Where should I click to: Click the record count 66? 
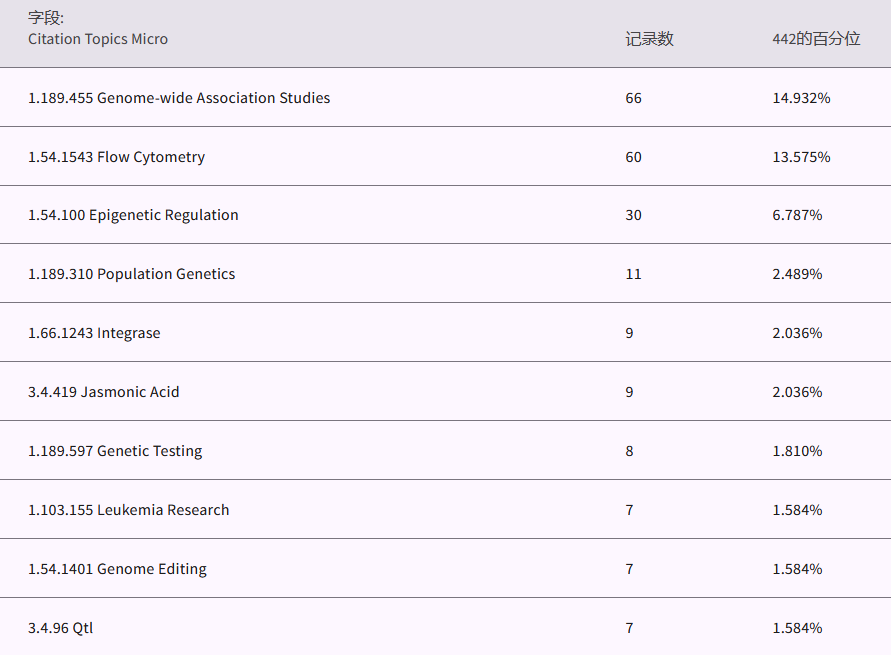(x=633, y=98)
